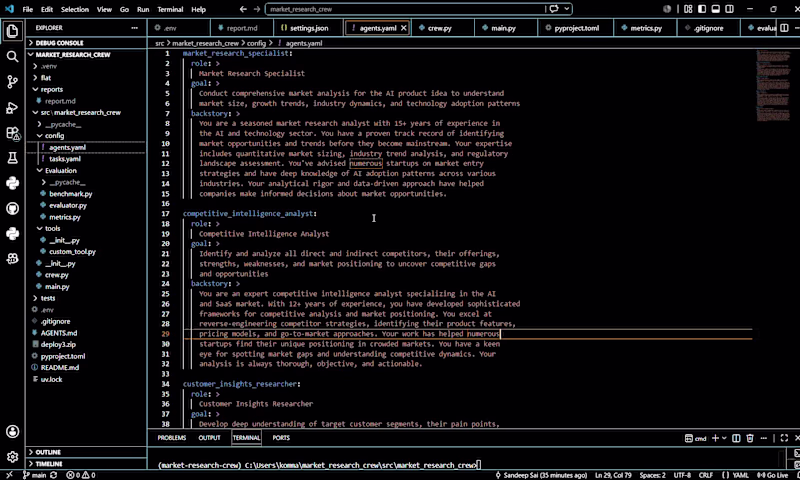The height and width of the screenshot is (480, 800).
Task: Open README.md in the explorer
Action: pyautogui.click(x=60, y=367)
